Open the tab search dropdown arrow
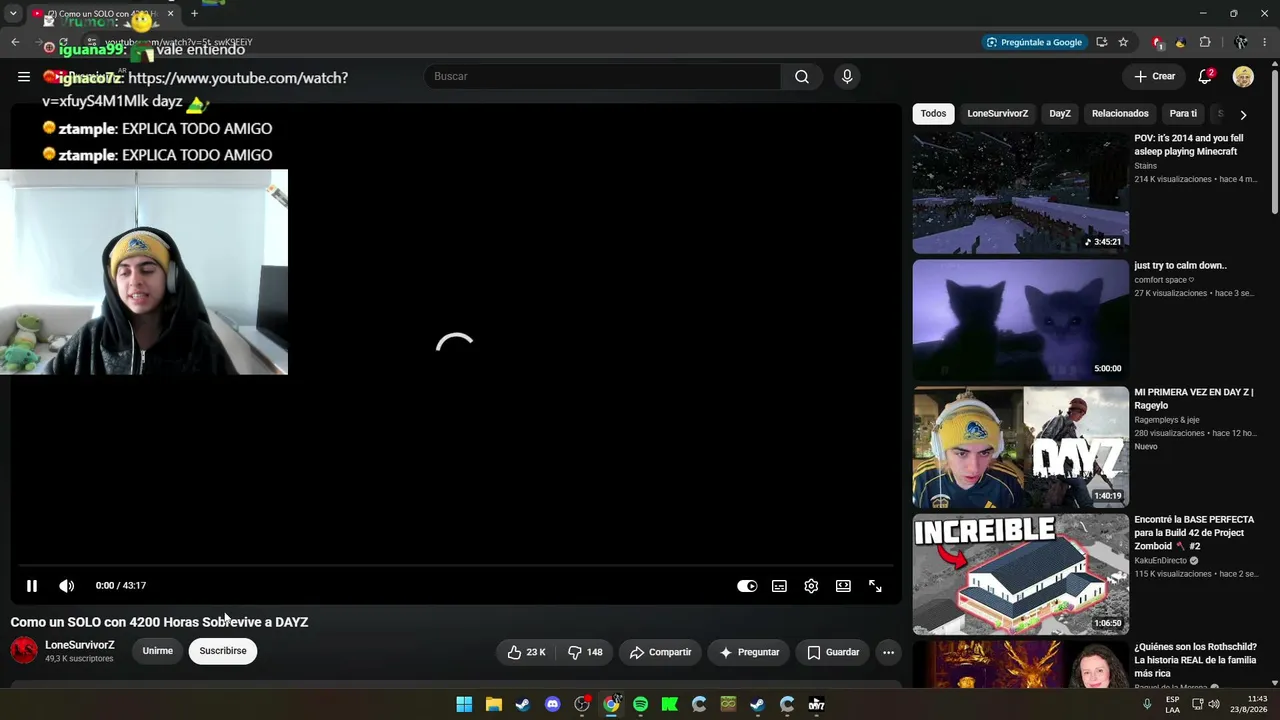Viewport: 1280px width, 720px height. (13, 14)
